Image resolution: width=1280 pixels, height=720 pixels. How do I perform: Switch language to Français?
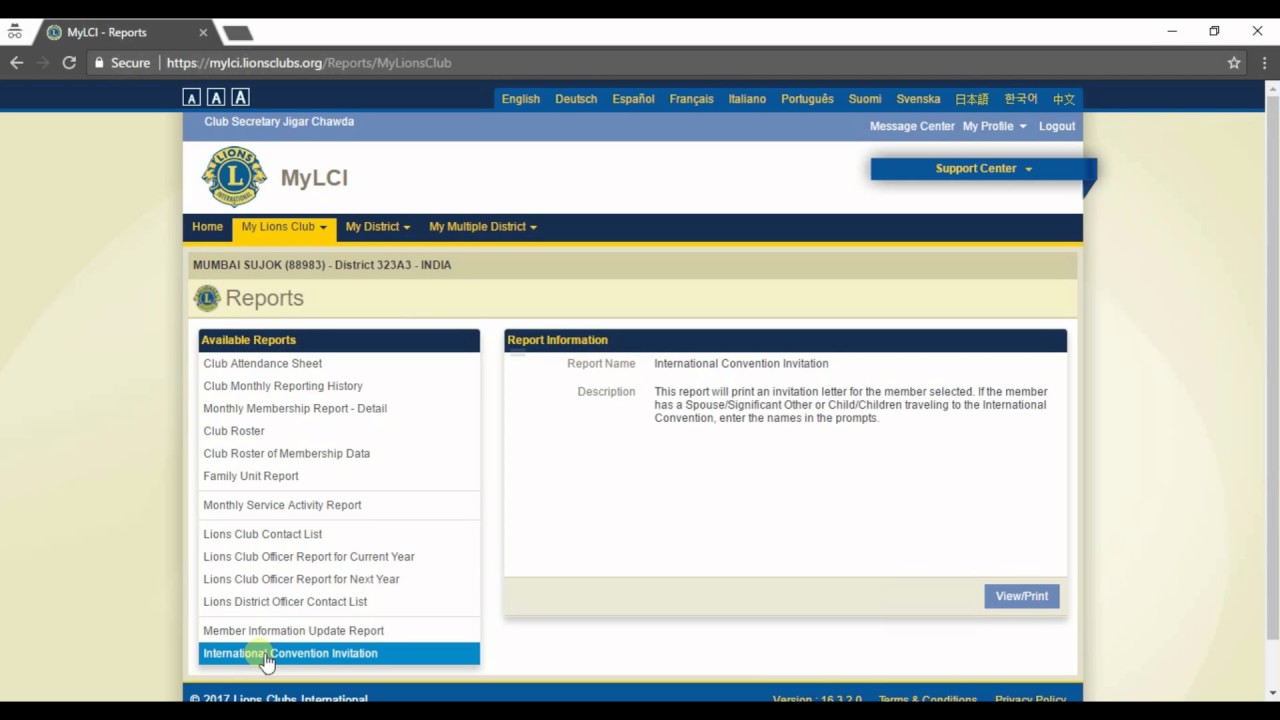pyautogui.click(x=691, y=99)
